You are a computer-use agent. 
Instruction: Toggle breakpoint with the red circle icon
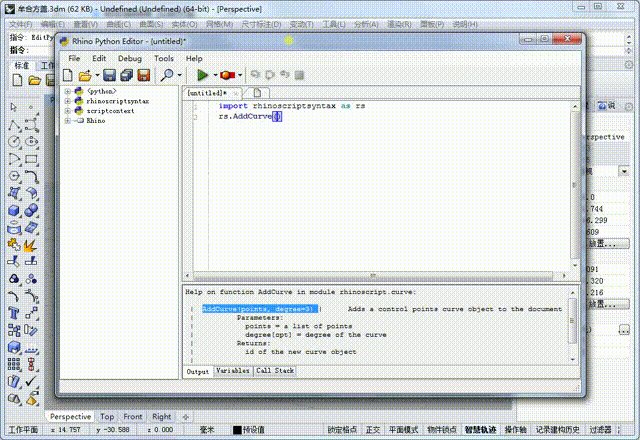[227, 75]
